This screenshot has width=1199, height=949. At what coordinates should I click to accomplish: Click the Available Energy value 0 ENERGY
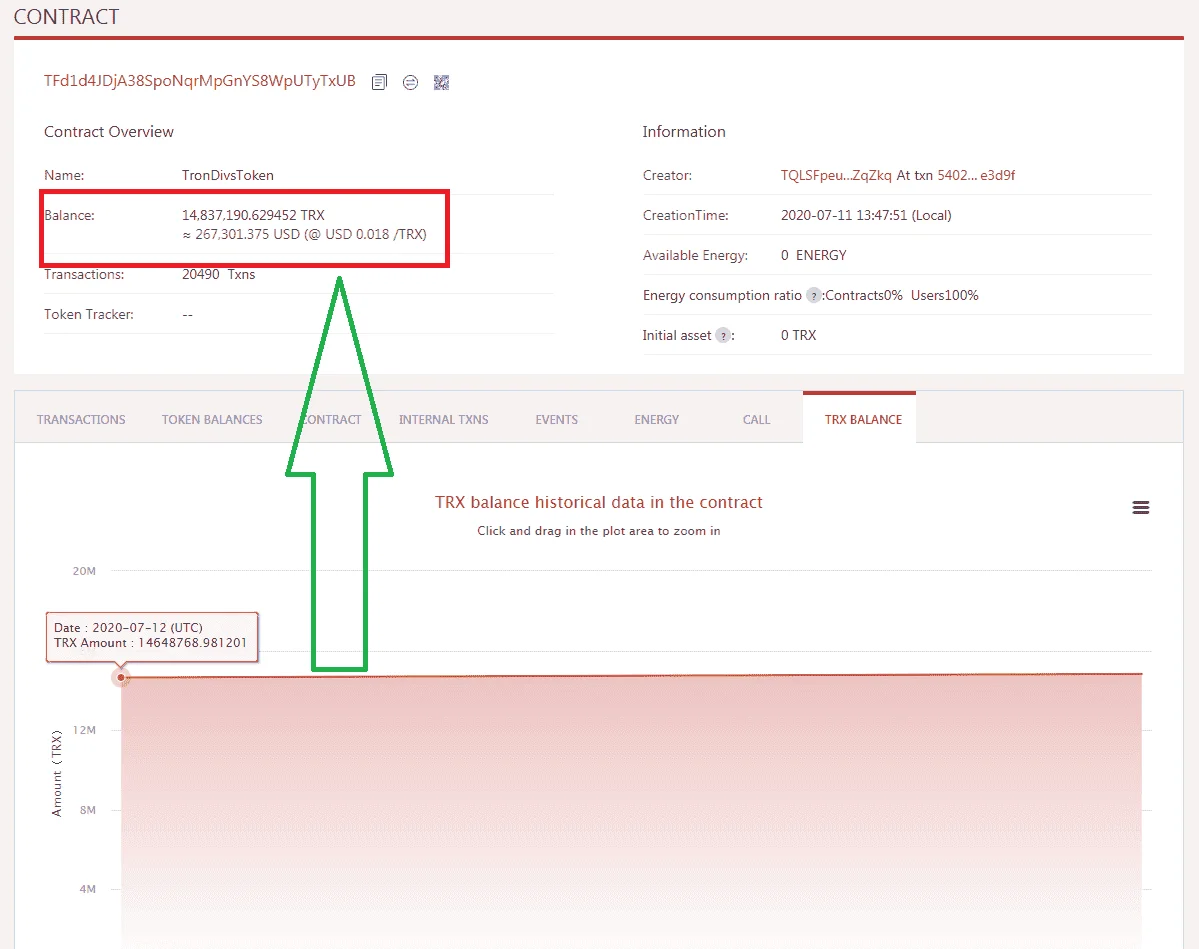(814, 255)
